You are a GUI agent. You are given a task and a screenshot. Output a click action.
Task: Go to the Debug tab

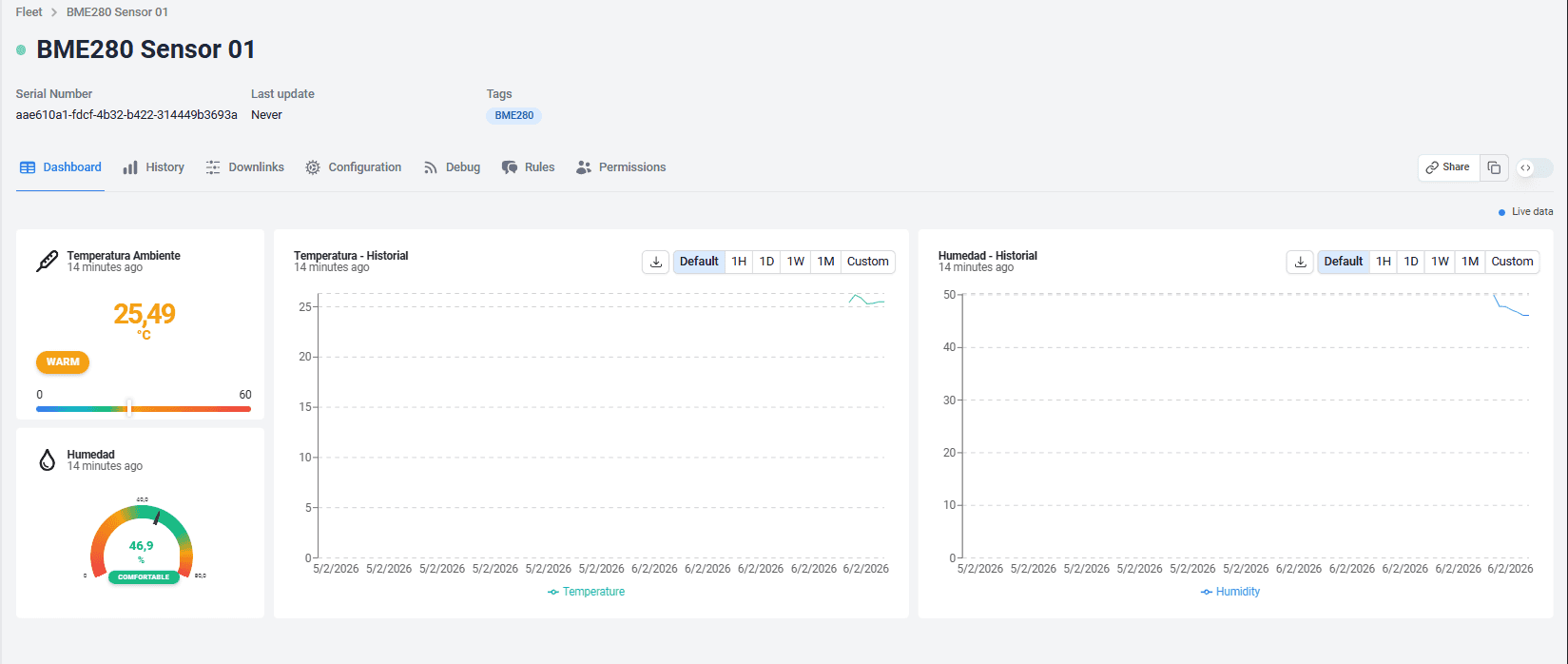(453, 167)
